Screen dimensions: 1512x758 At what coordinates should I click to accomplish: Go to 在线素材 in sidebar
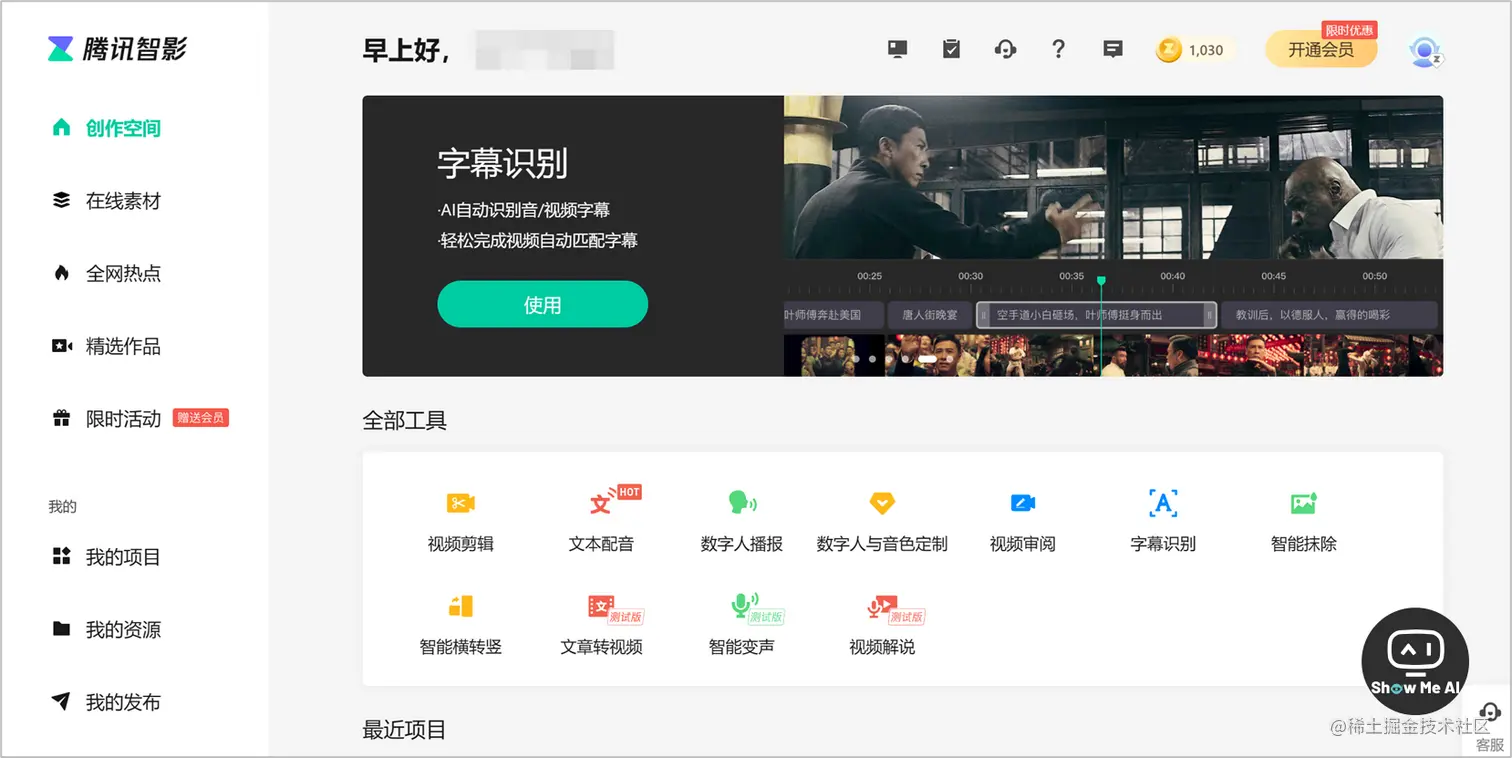(106, 201)
